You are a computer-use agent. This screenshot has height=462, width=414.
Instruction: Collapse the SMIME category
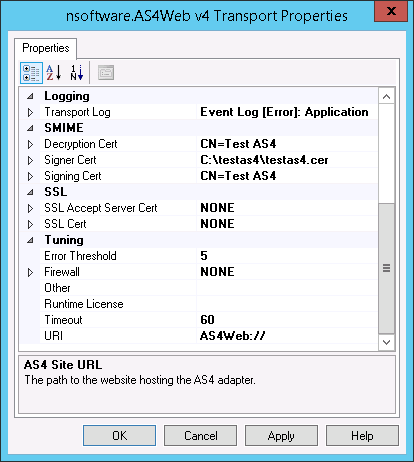[x=30, y=128]
